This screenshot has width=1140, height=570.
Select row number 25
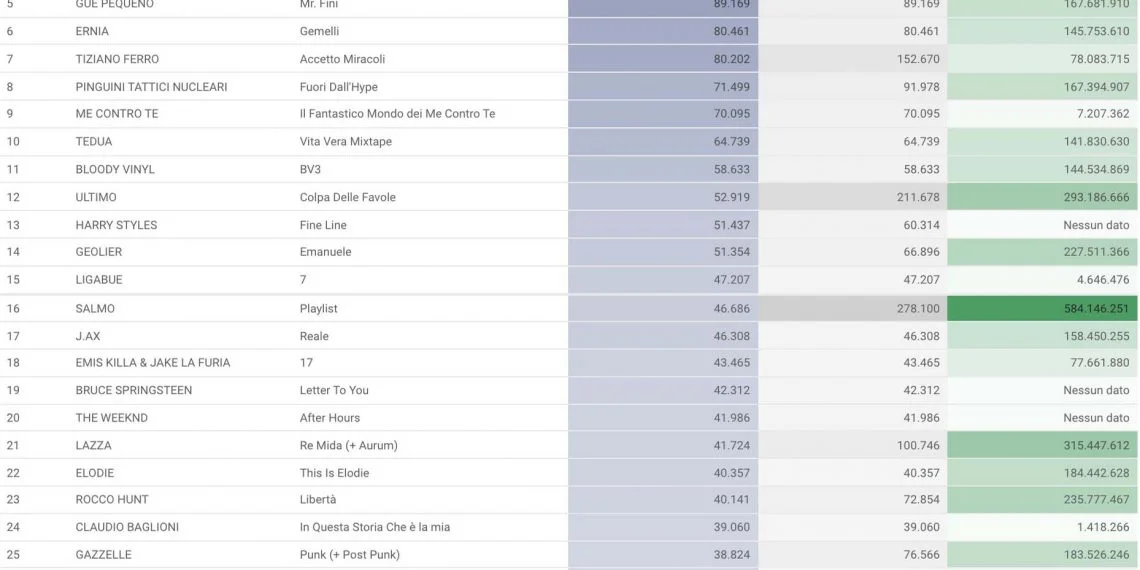point(13,555)
